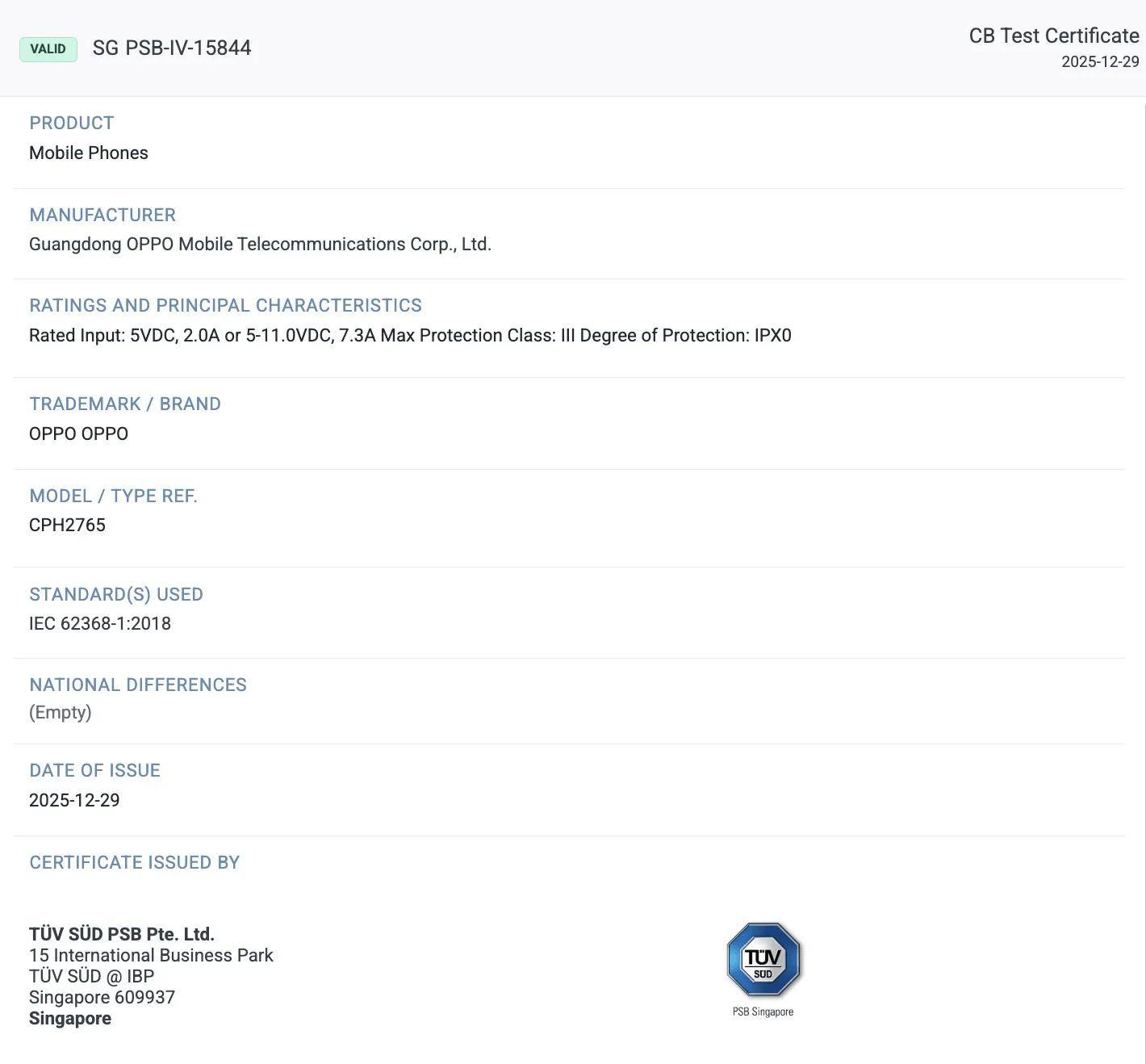Viewport: 1146px width, 1064px height.
Task: Click the date under Date of Issue
Action: pyautogui.click(x=74, y=801)
